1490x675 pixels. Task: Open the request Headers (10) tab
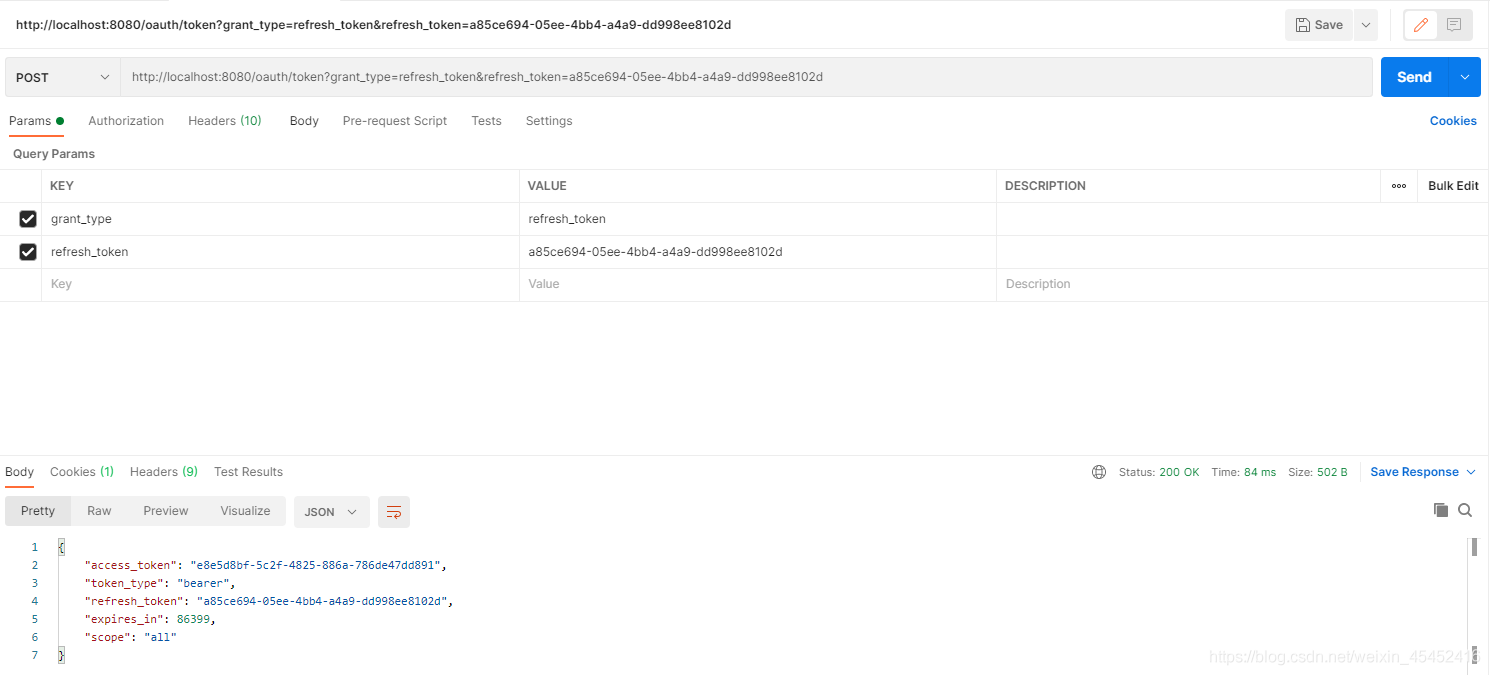(x=225, y=121)
